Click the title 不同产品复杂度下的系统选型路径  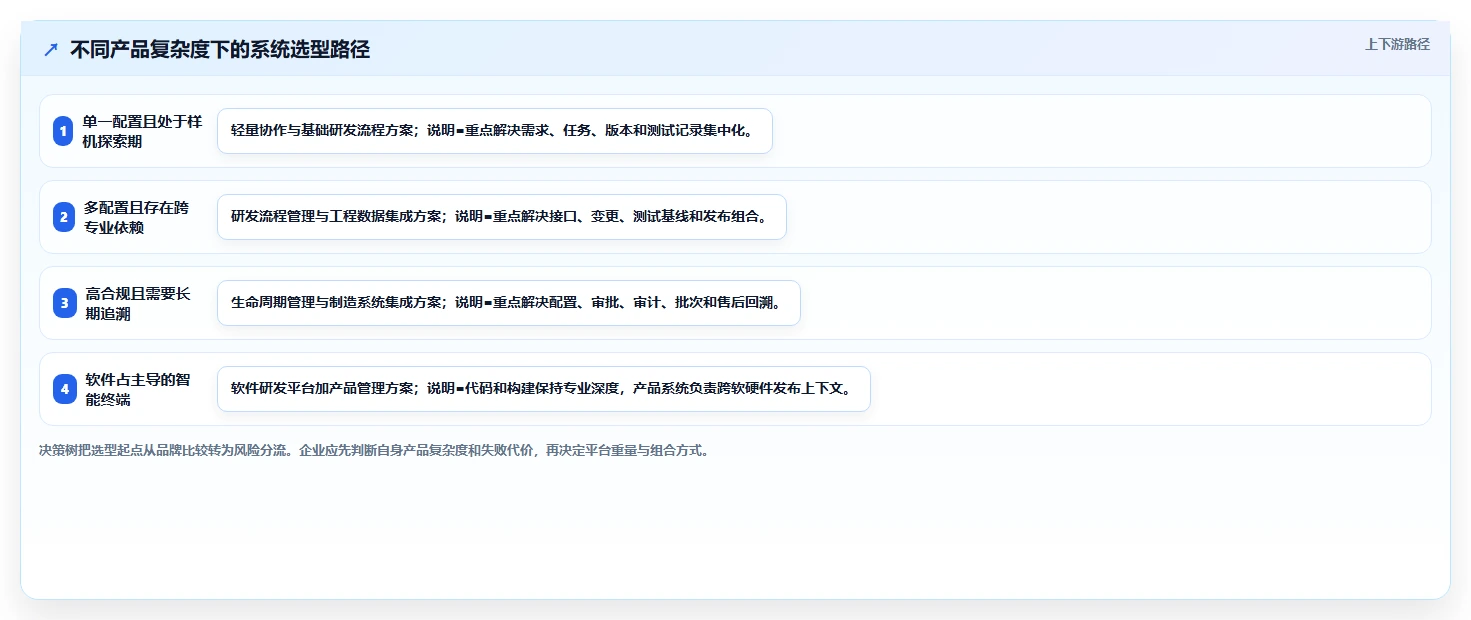click(220, 50)
